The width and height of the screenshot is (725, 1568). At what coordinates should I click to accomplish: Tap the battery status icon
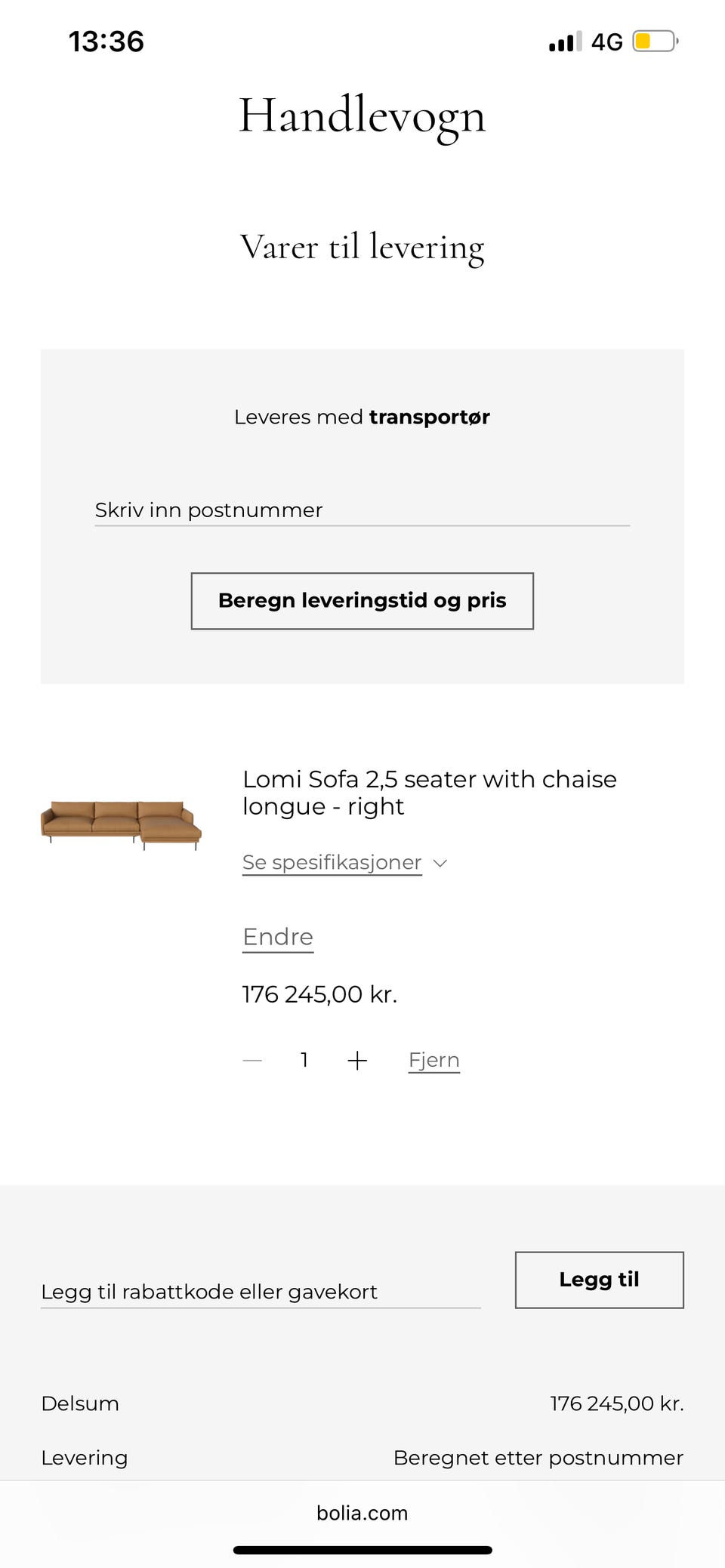click(655, 41)
